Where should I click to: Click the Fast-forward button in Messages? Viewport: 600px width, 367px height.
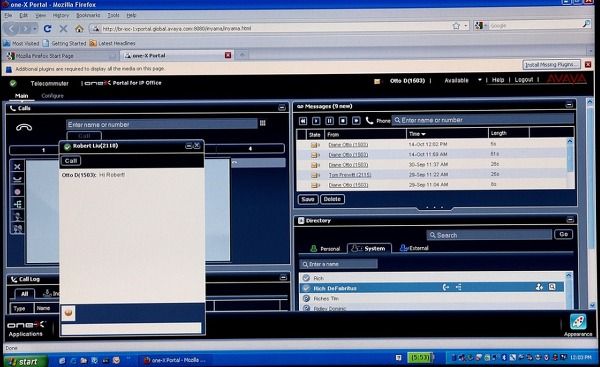point(356,121)
